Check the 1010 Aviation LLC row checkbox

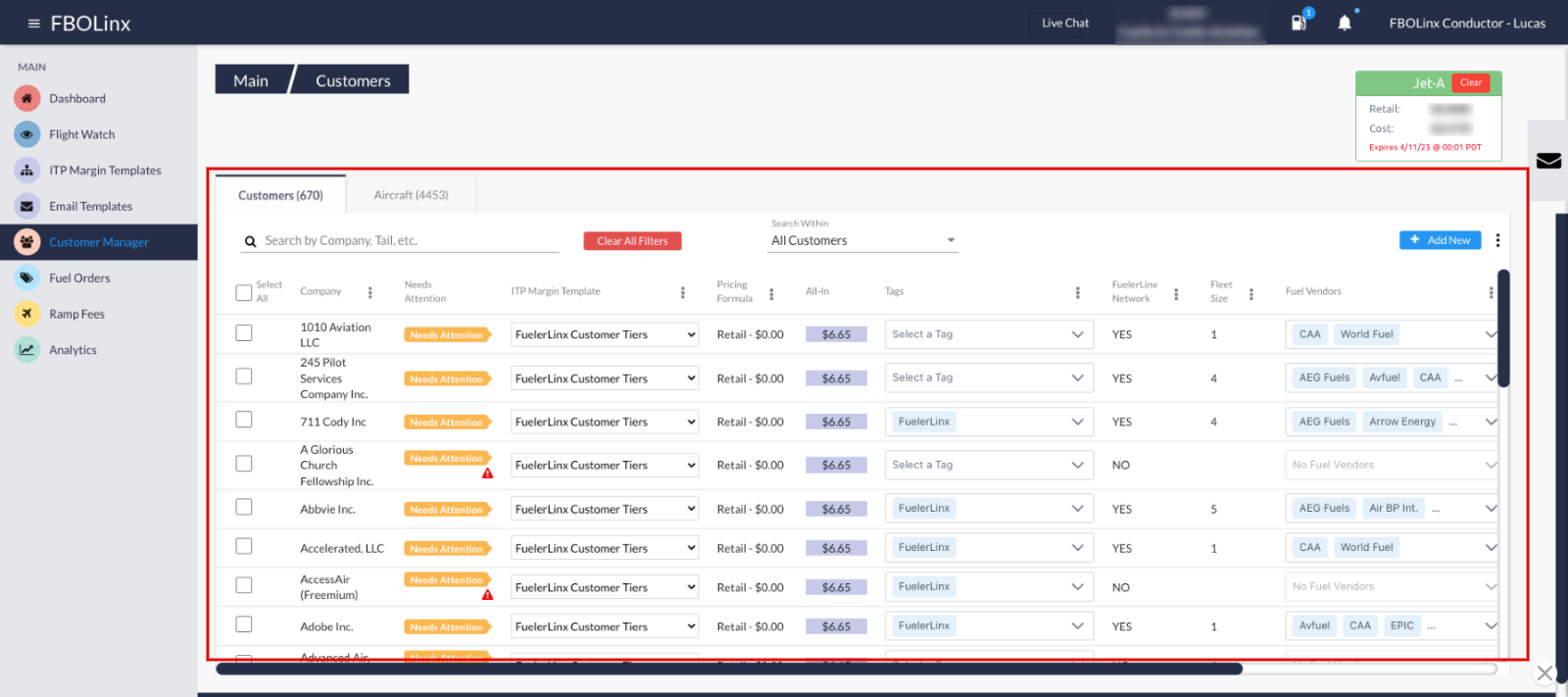[x=244, y=333]
